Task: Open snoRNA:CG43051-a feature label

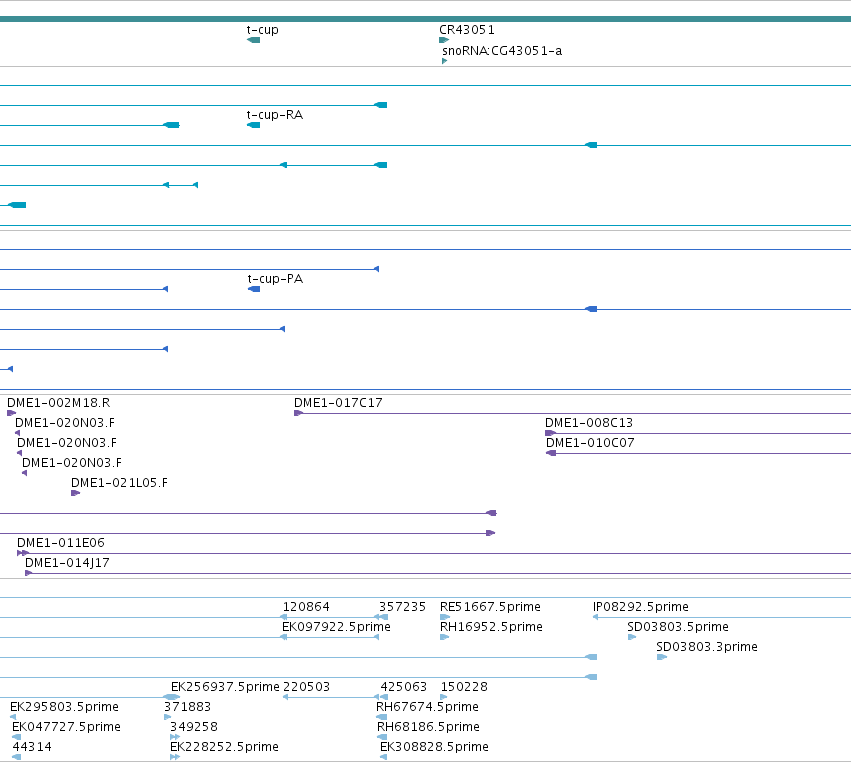Action: (502, 50)
